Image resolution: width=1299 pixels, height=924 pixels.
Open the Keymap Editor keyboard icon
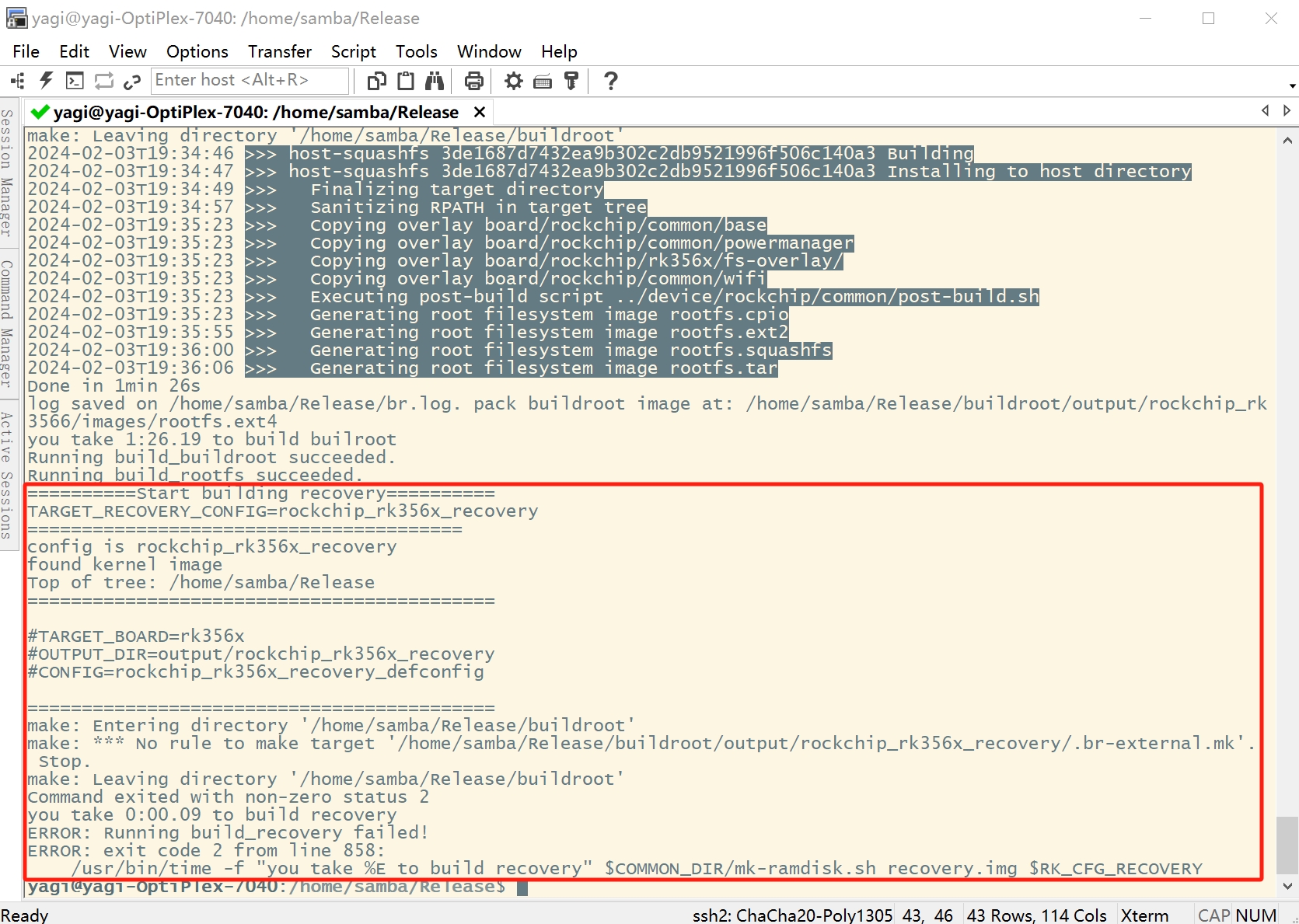(543, 81)
